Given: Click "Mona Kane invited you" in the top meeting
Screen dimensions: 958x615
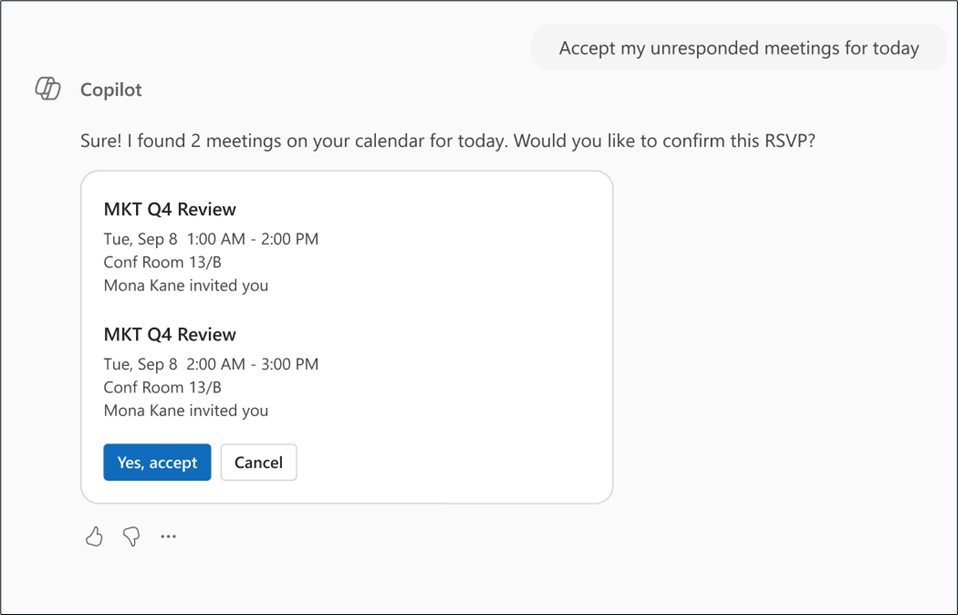Looking at the screenshot, I should 186,285.
